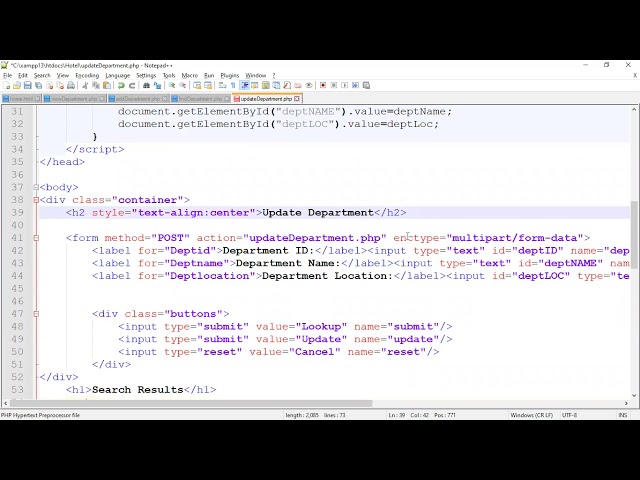Open the Plugins menu

(229, 75)
